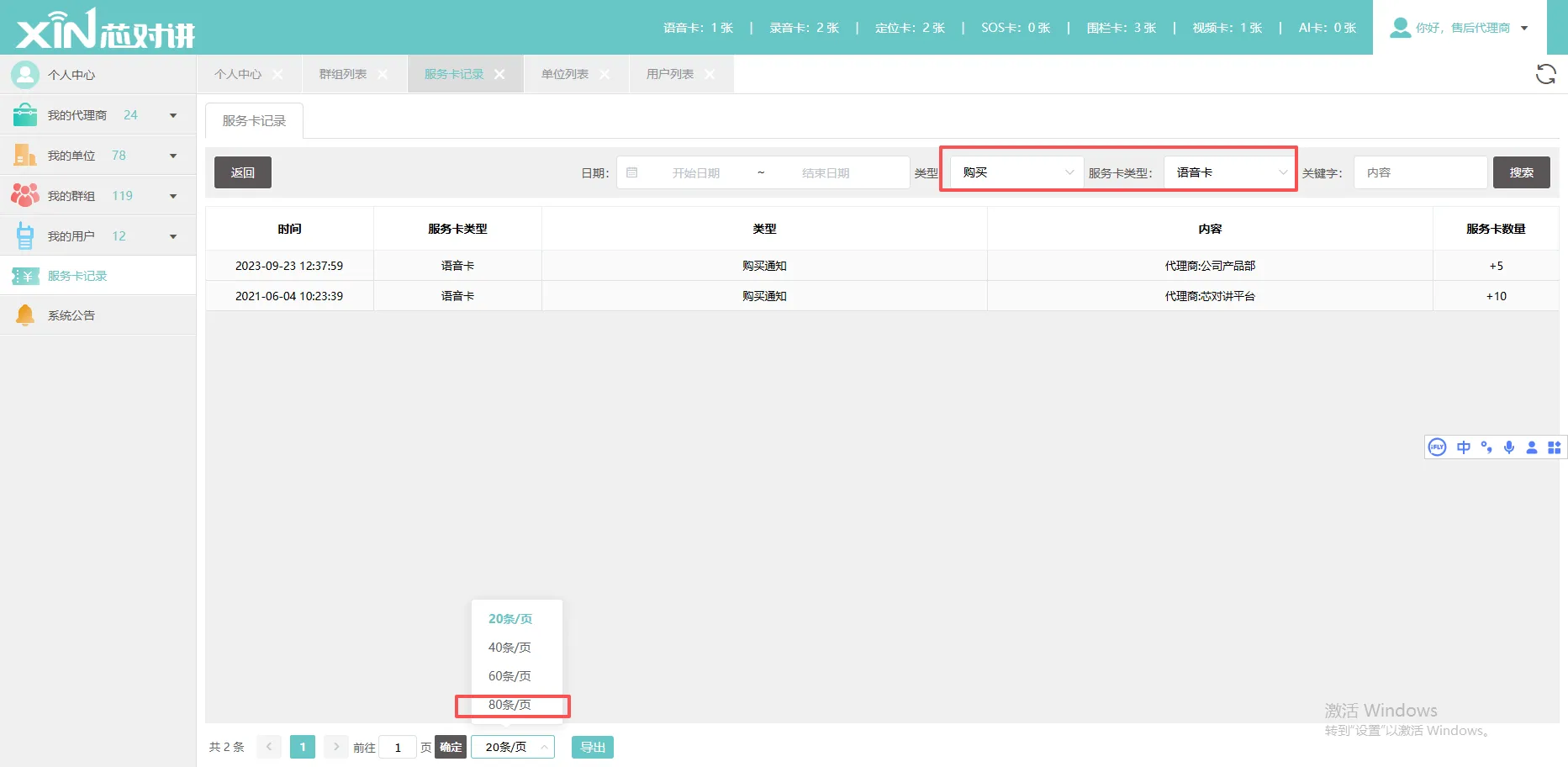Screen dimensions: 1568x767
Task: Select the 服务卡记录 content sub-tab
Action: [254, 121]
